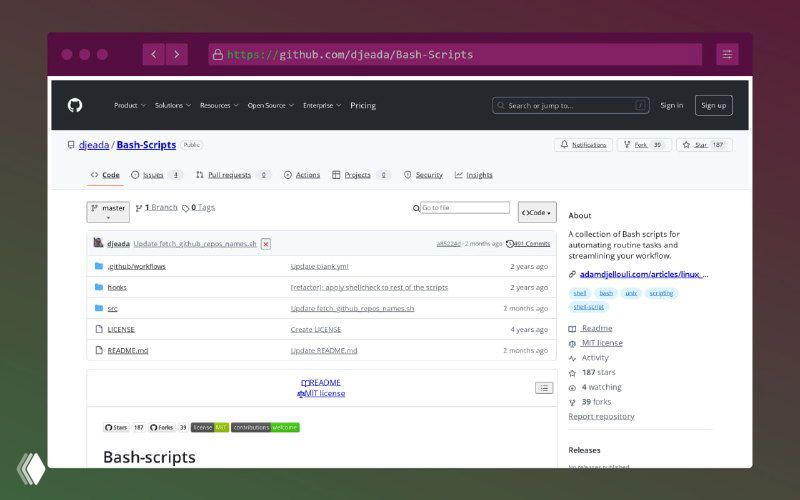Open the Bash-Scripts repository title link
The width and height of the screenshot is (800, 500).
(x=146, y=145)
